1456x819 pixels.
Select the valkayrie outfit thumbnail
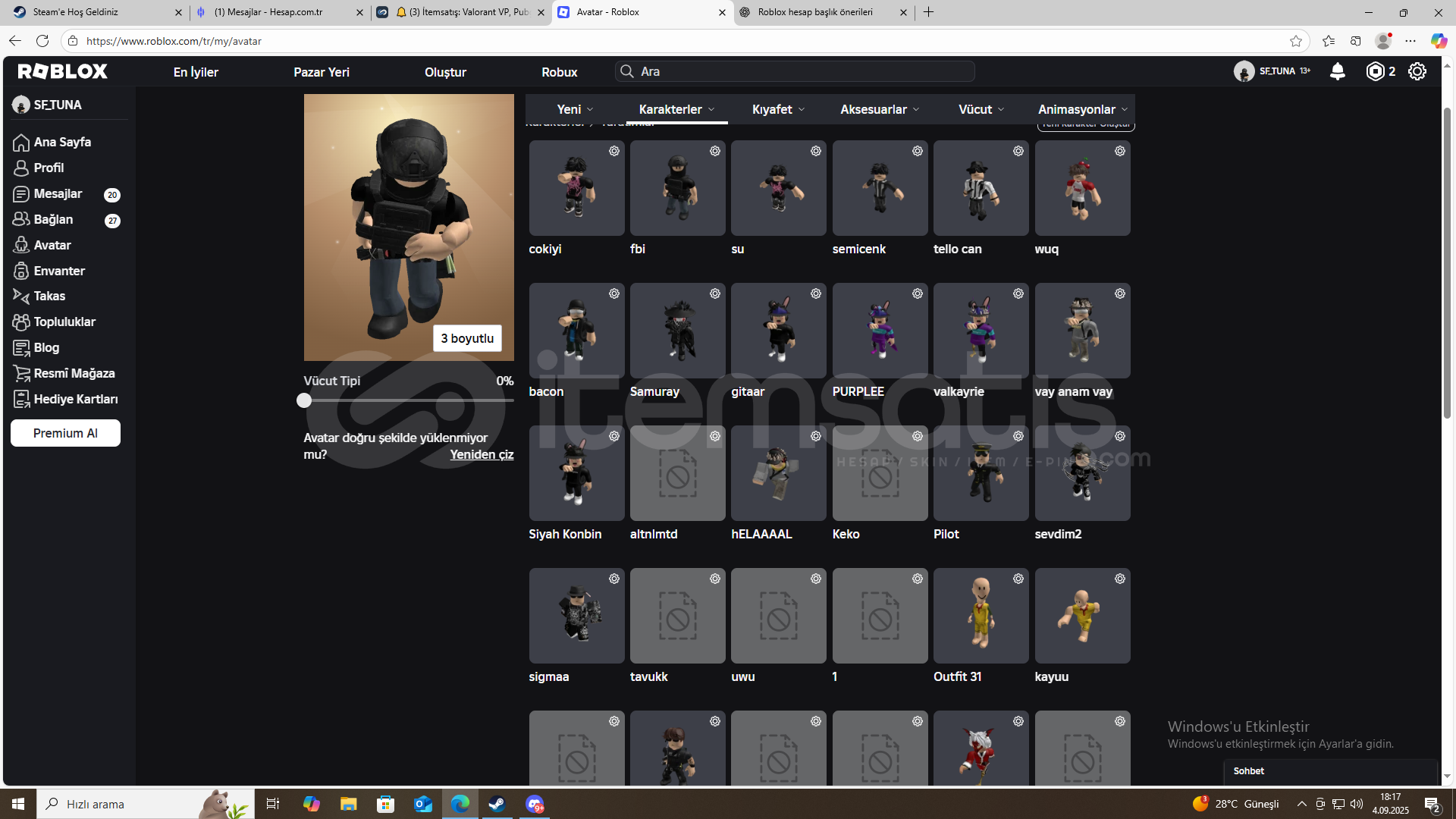[981, 331]
